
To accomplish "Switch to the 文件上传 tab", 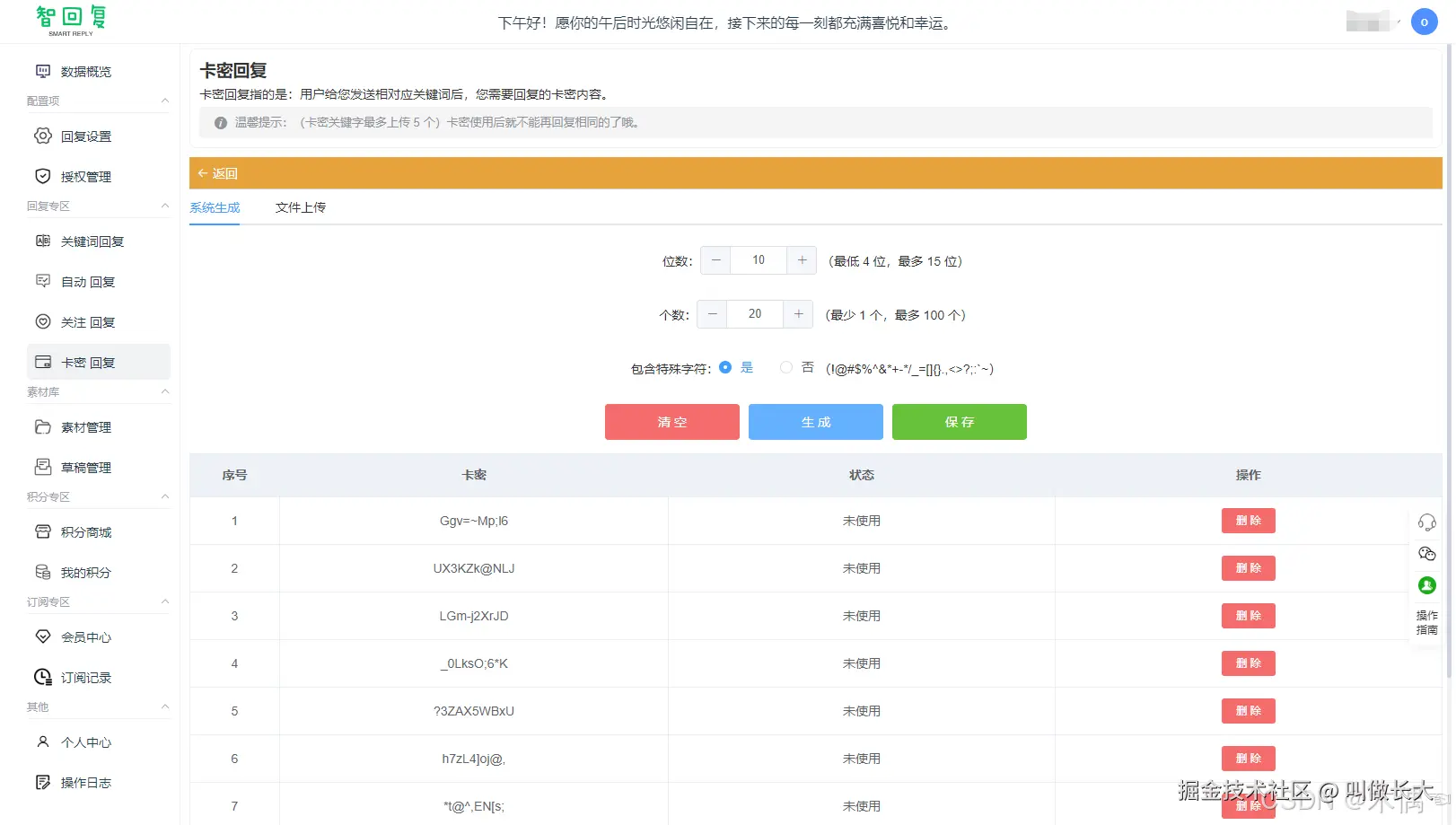I will click(x=301, y=207).
